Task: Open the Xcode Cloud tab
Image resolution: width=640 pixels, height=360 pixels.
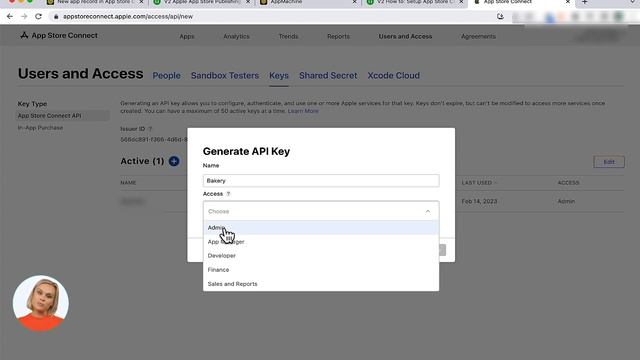Action: point(393,76)
